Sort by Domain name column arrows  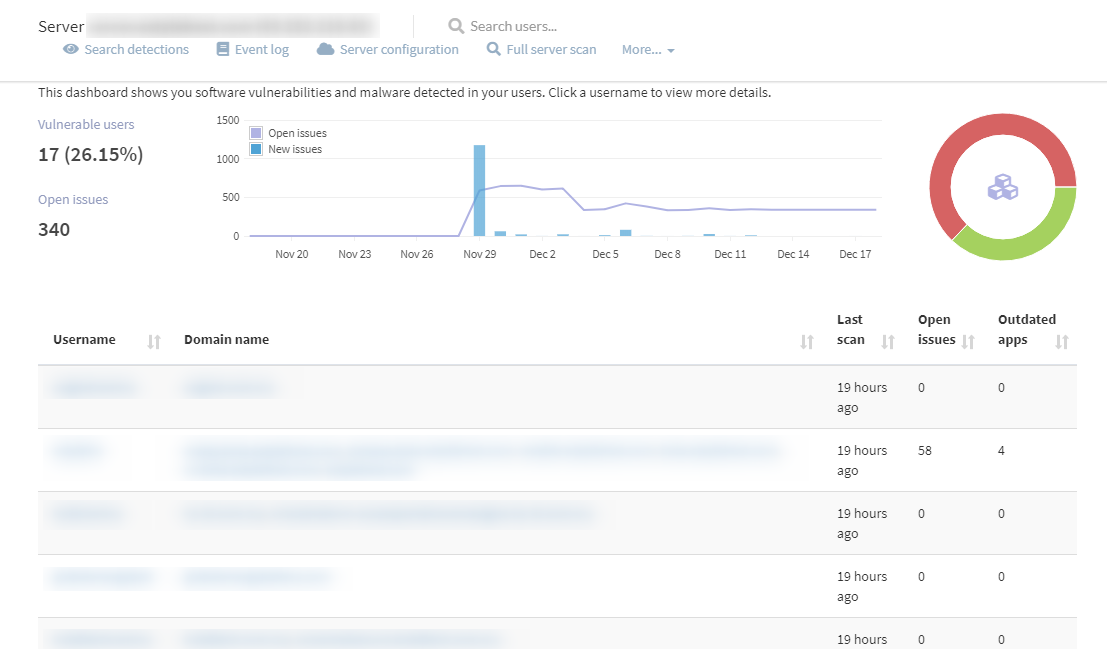[807, 342]
